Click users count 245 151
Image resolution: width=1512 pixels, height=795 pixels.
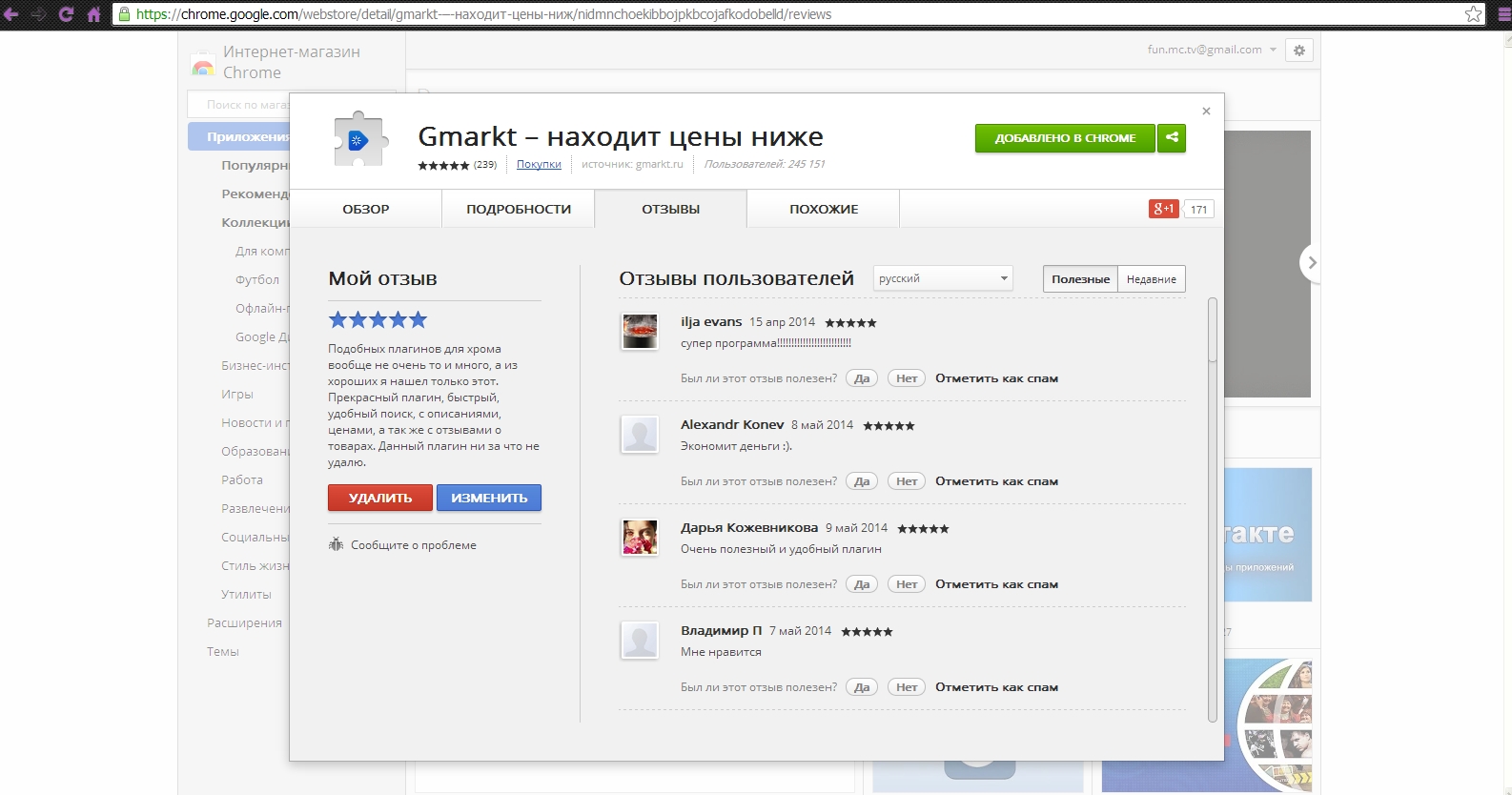765,164
